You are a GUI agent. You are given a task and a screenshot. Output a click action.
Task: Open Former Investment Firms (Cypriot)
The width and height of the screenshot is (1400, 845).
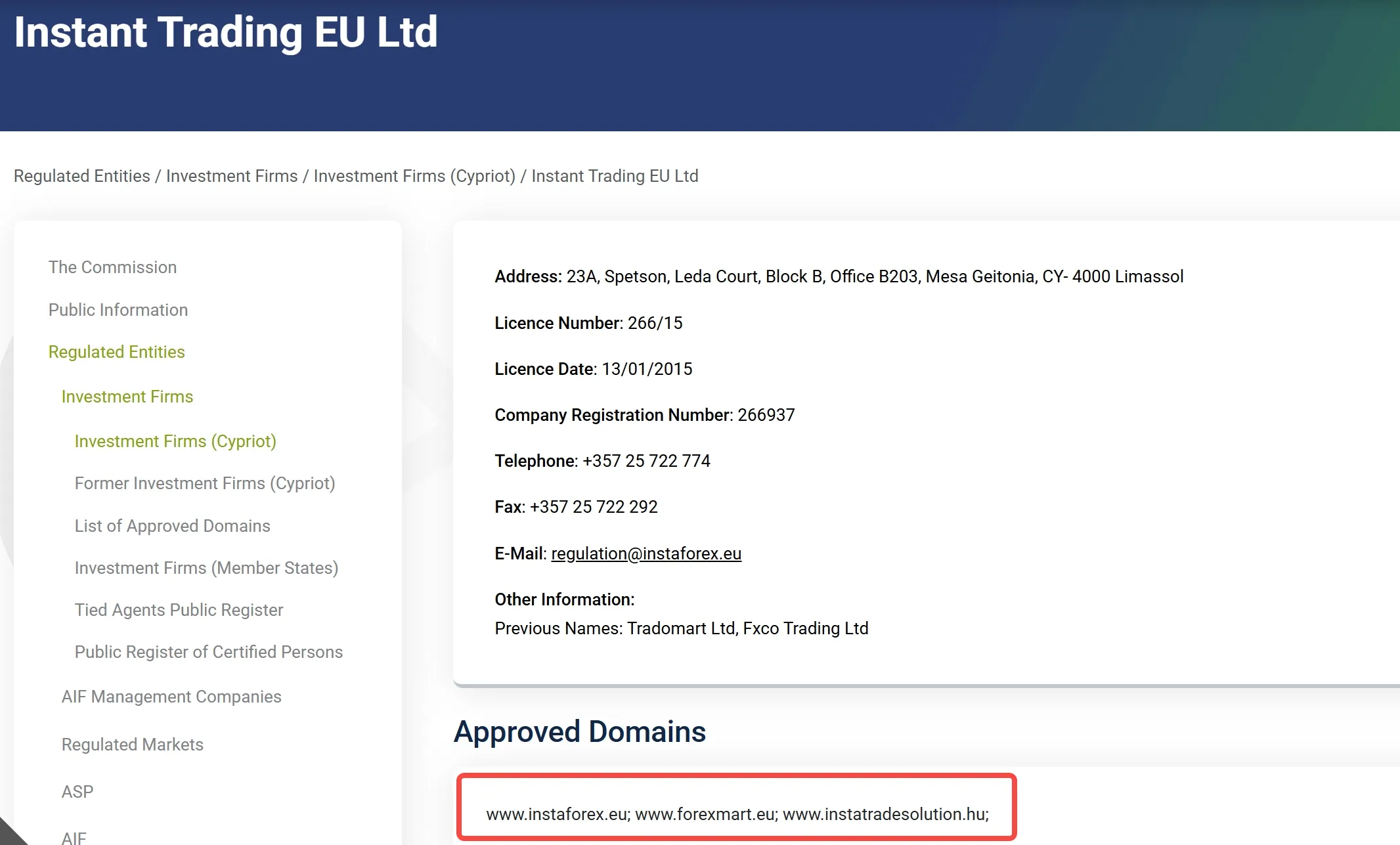click(205, 483)
